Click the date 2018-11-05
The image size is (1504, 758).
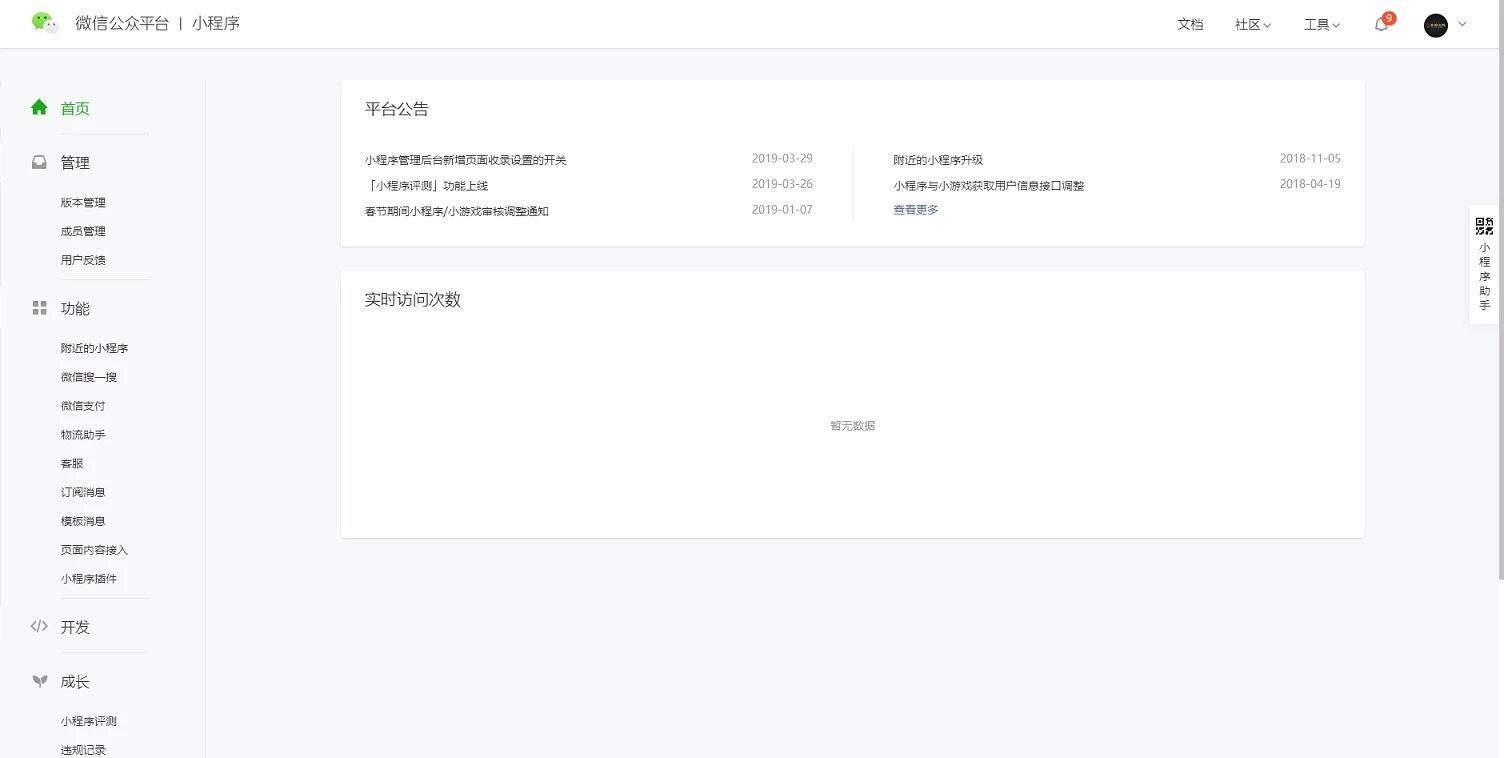tap(1310, 158)
